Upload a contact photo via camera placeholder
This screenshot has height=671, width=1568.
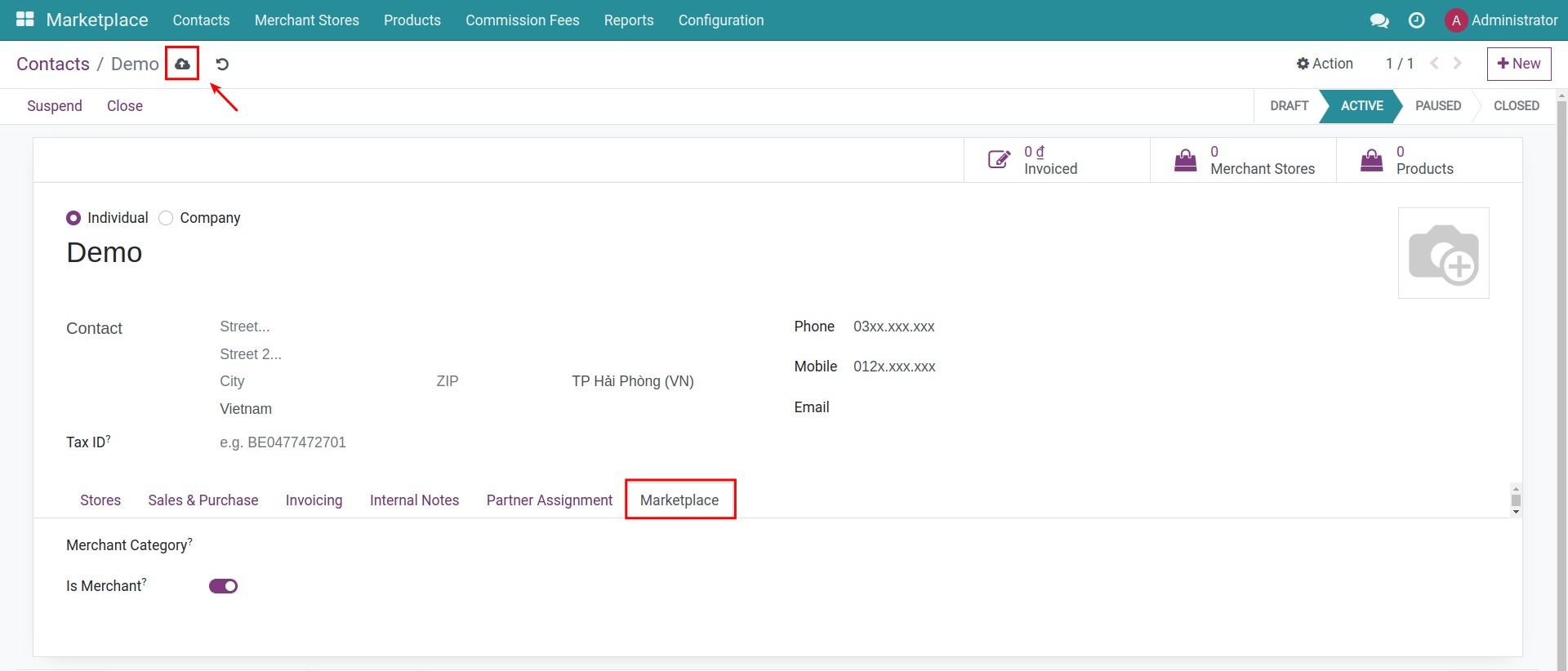1443,253
